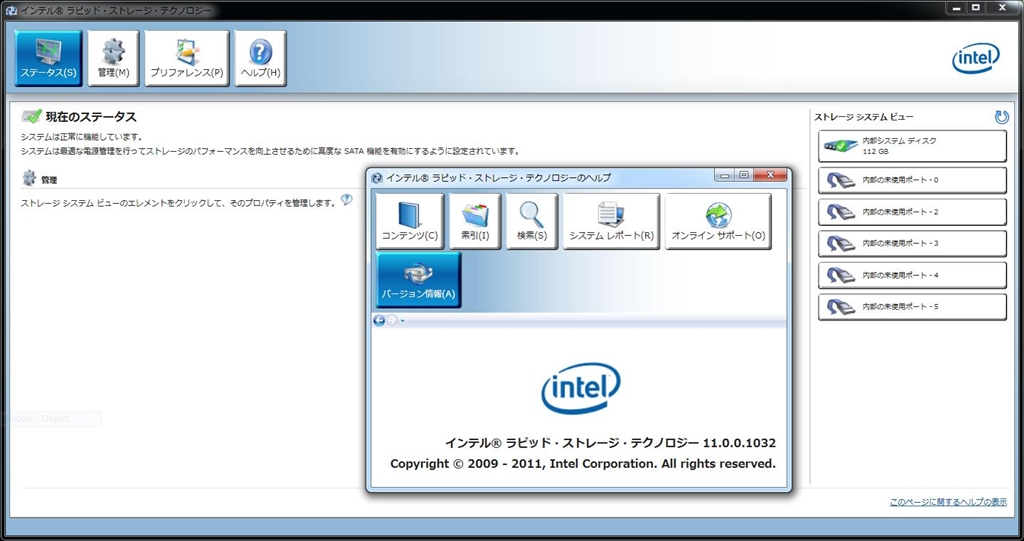Viewport: 1024px width, 541px height.
Task: Click the Copyright 2009 - 2011 Intel text
Action: coord(583,463)
